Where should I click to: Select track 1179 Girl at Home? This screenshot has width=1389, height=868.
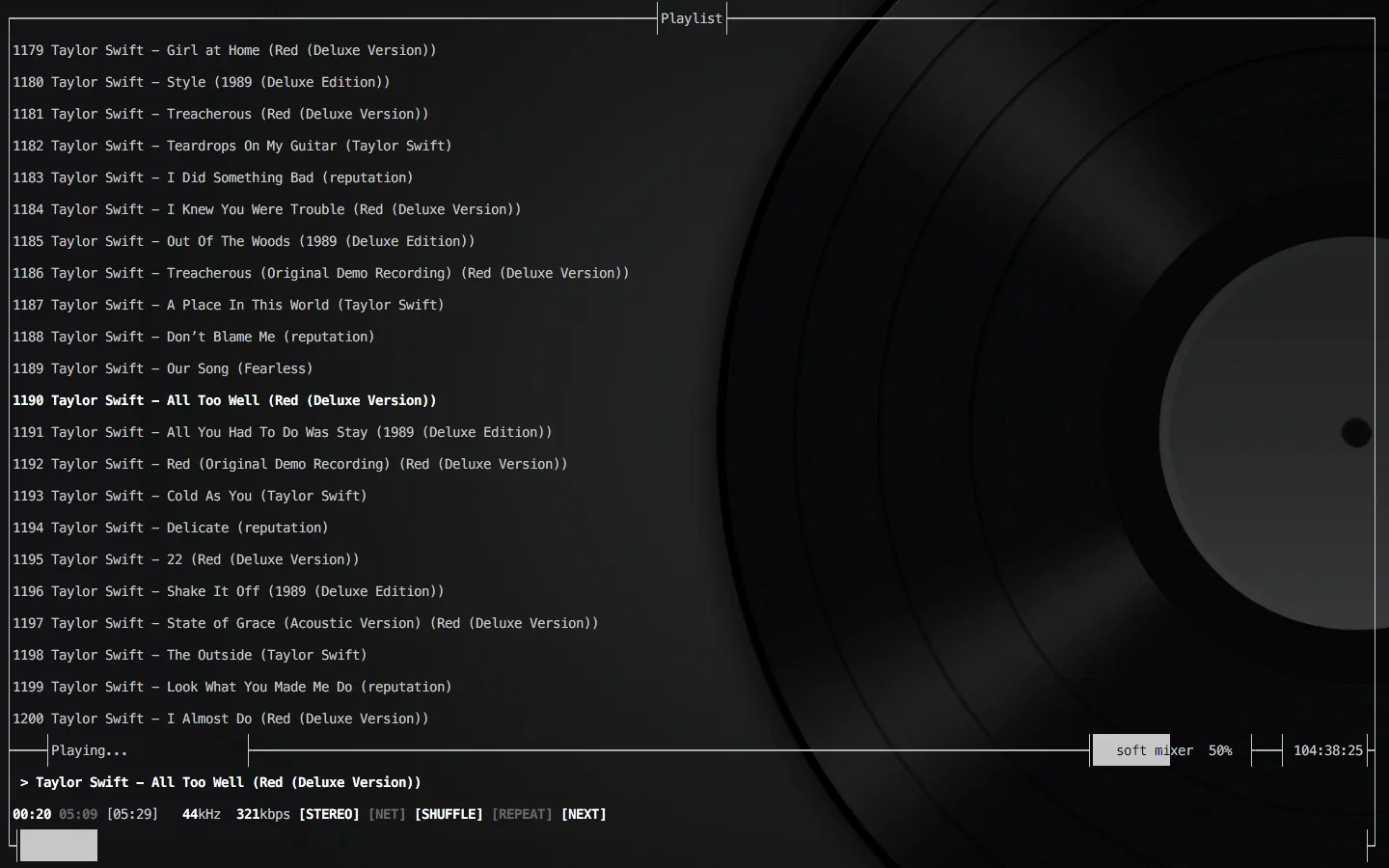pos(224,50)
